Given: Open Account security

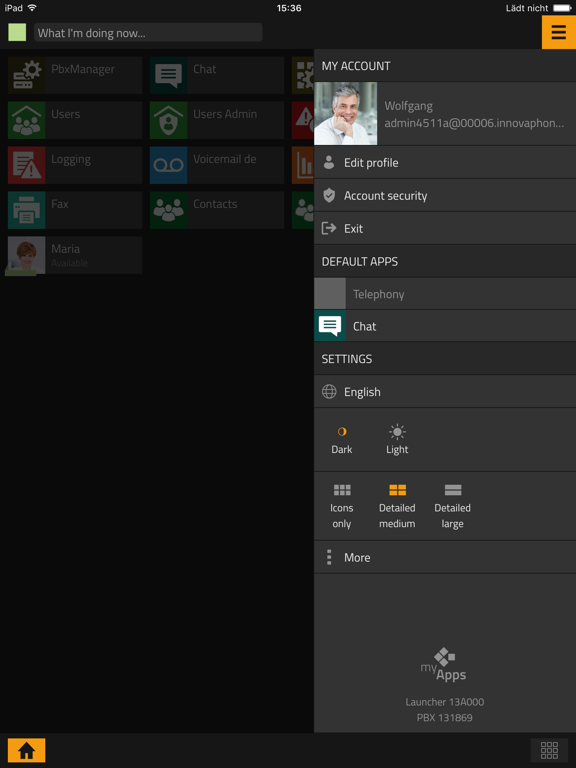Looking at the screenshot, I should (445, 195).
